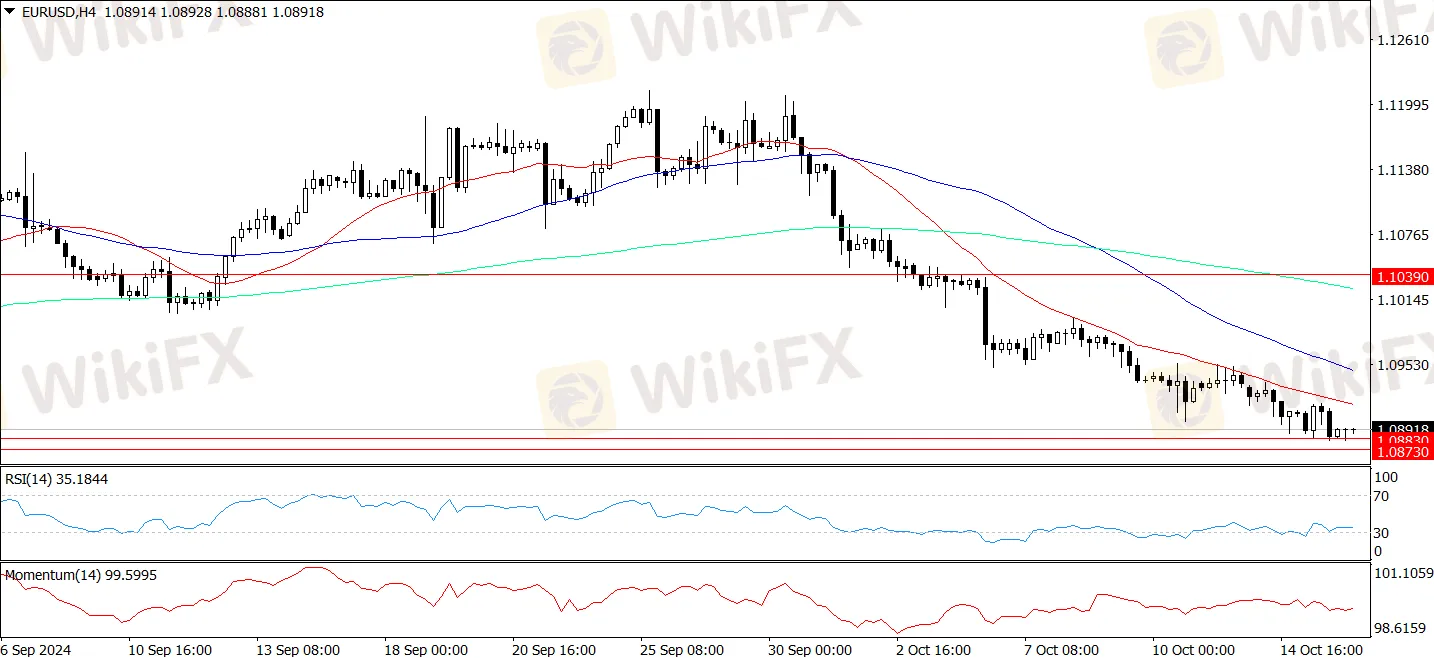
Task: Click the 1.10145 price axis label
Action: click(x=1403, y=300)
